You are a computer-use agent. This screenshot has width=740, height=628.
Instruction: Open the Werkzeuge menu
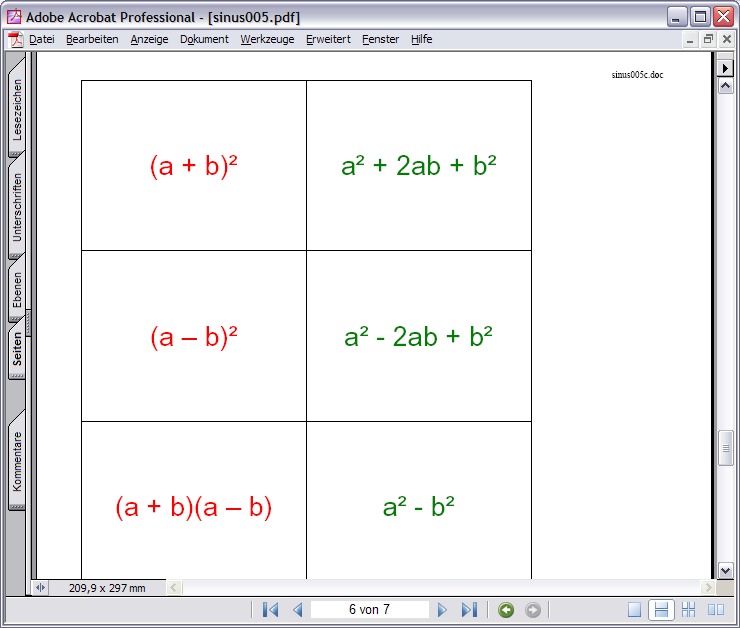click(x=267, y=39)
